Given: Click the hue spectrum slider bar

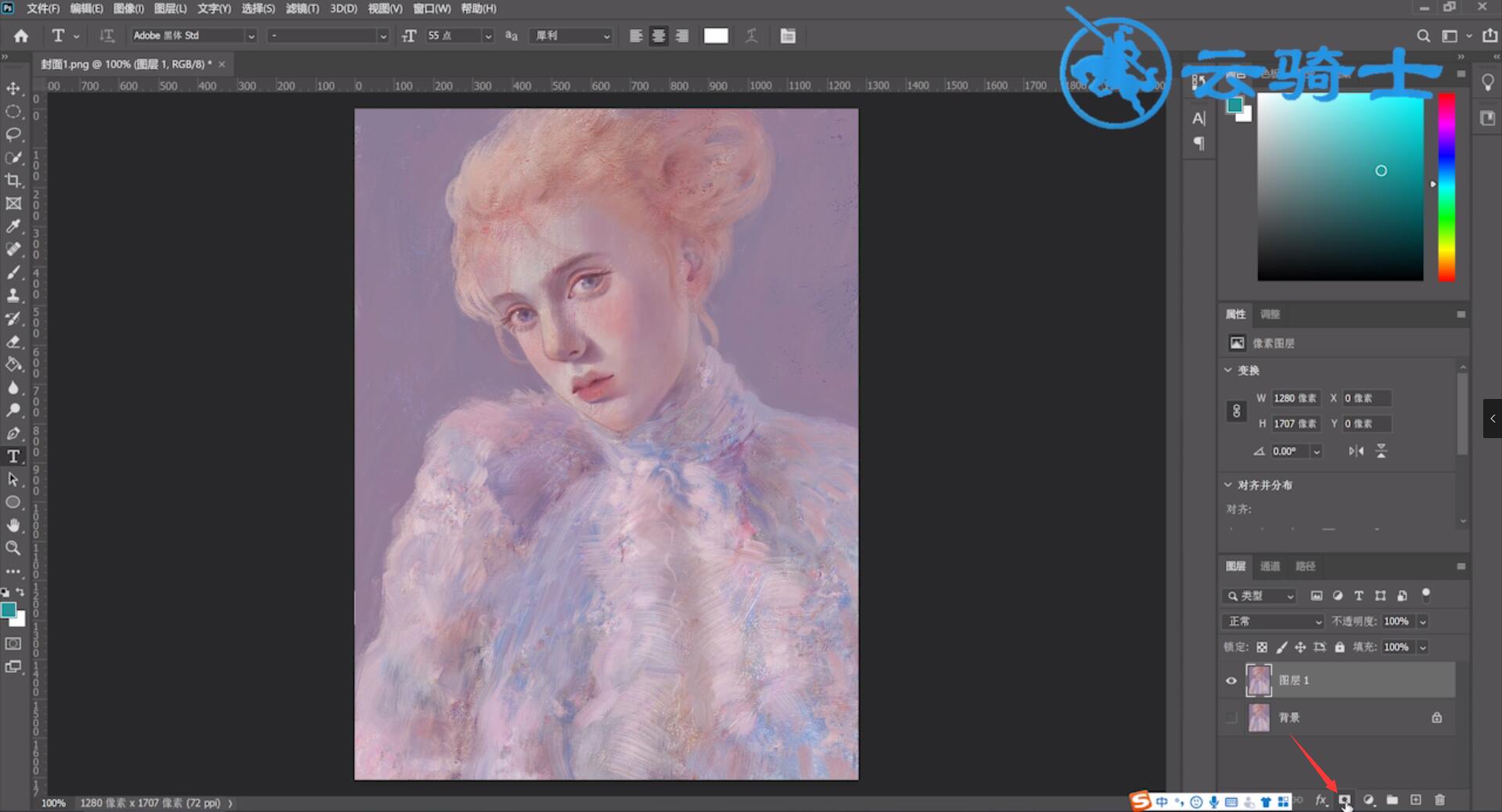Looking at the screenshot, I should tap(1446, 187).
